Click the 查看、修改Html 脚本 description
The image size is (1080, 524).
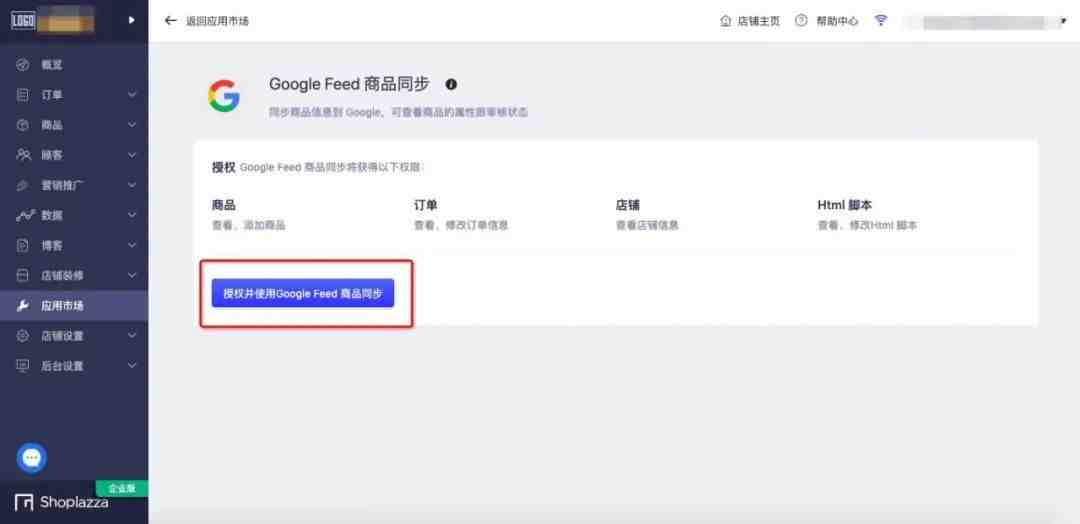[867, 225]
